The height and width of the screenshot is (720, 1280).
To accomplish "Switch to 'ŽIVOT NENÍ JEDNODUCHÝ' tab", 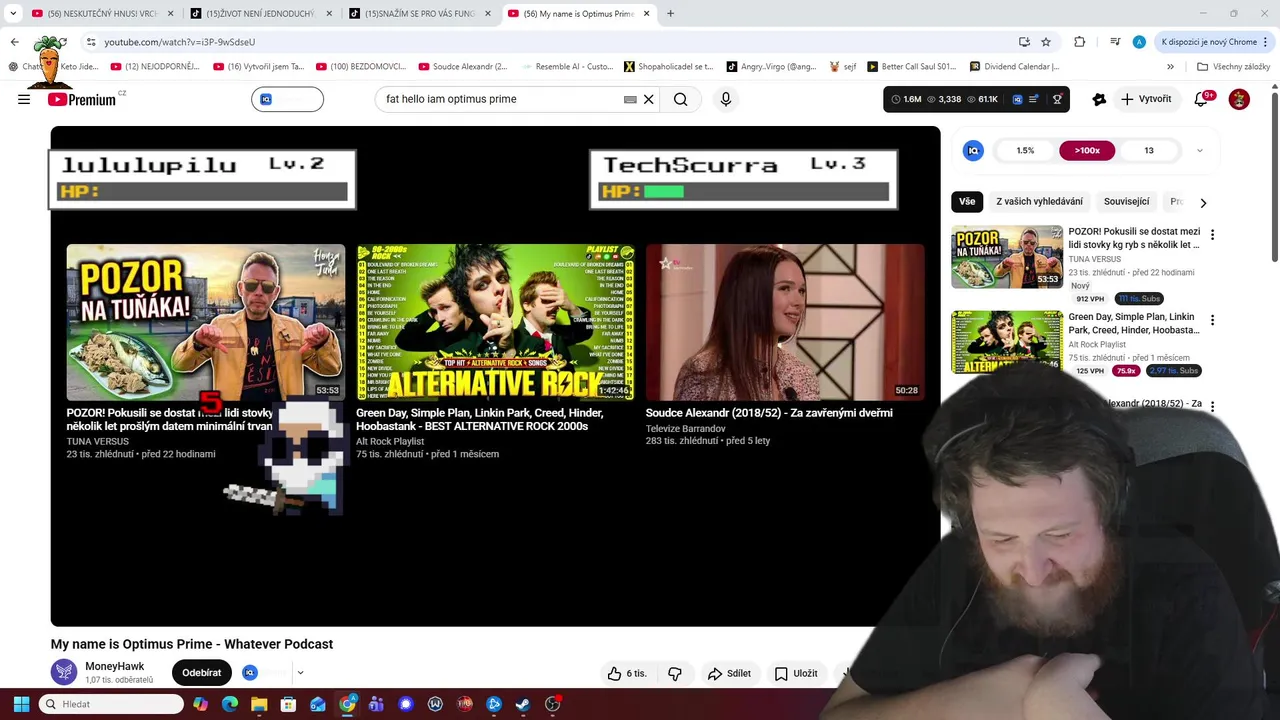I will pos(262,14).
